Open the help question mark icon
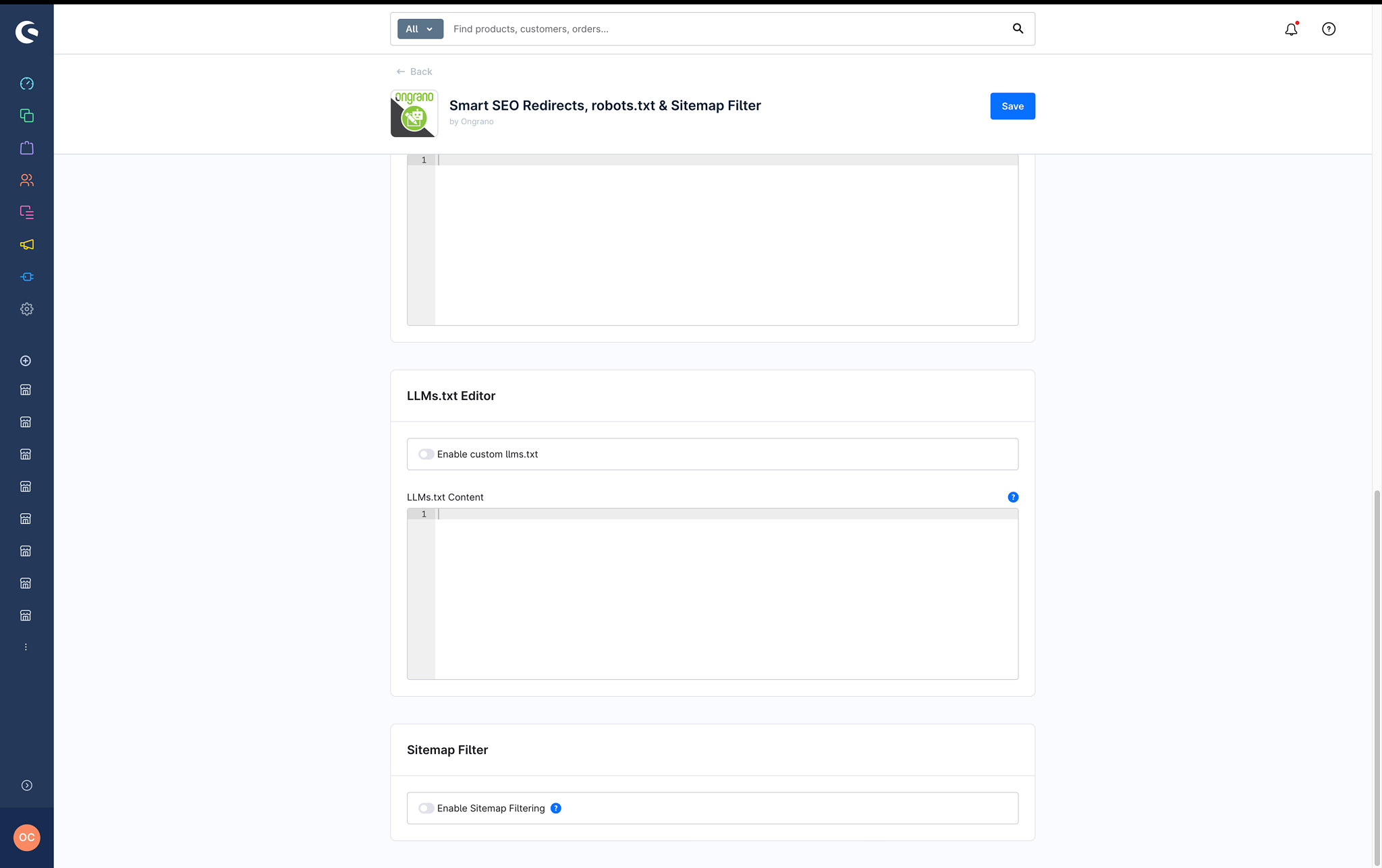This screenshot has height=868, width=1382. pos(1329,29)
